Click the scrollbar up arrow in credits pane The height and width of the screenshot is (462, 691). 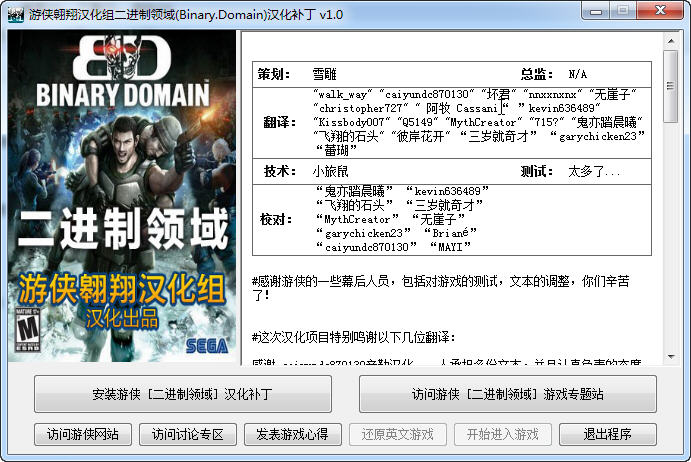pyautogui.click(x=671, y=41)
